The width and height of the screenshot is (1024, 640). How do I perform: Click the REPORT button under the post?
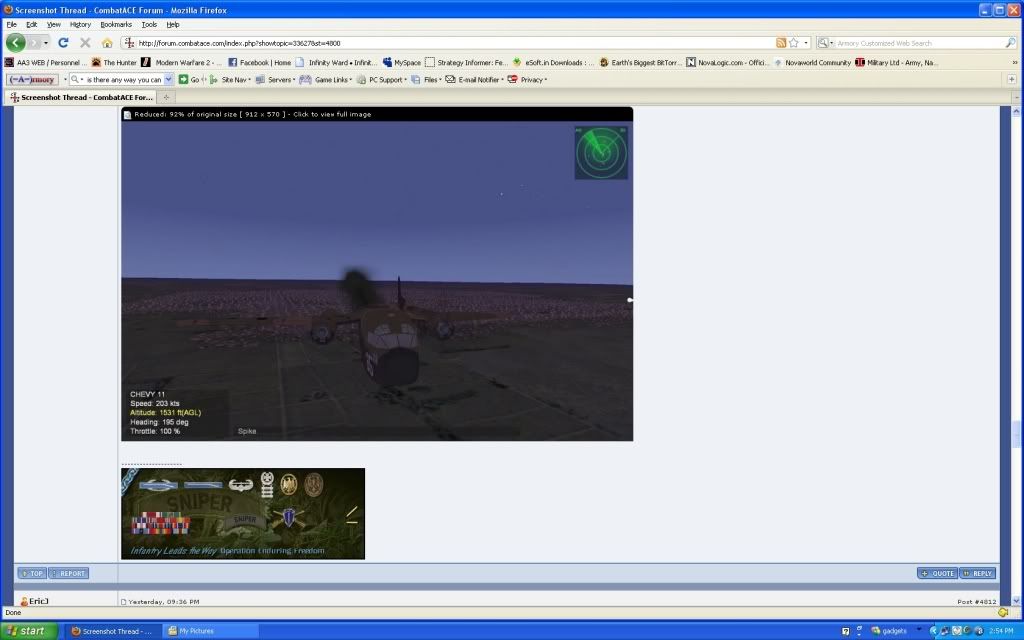pyautogui.click(x=69, y=573)
